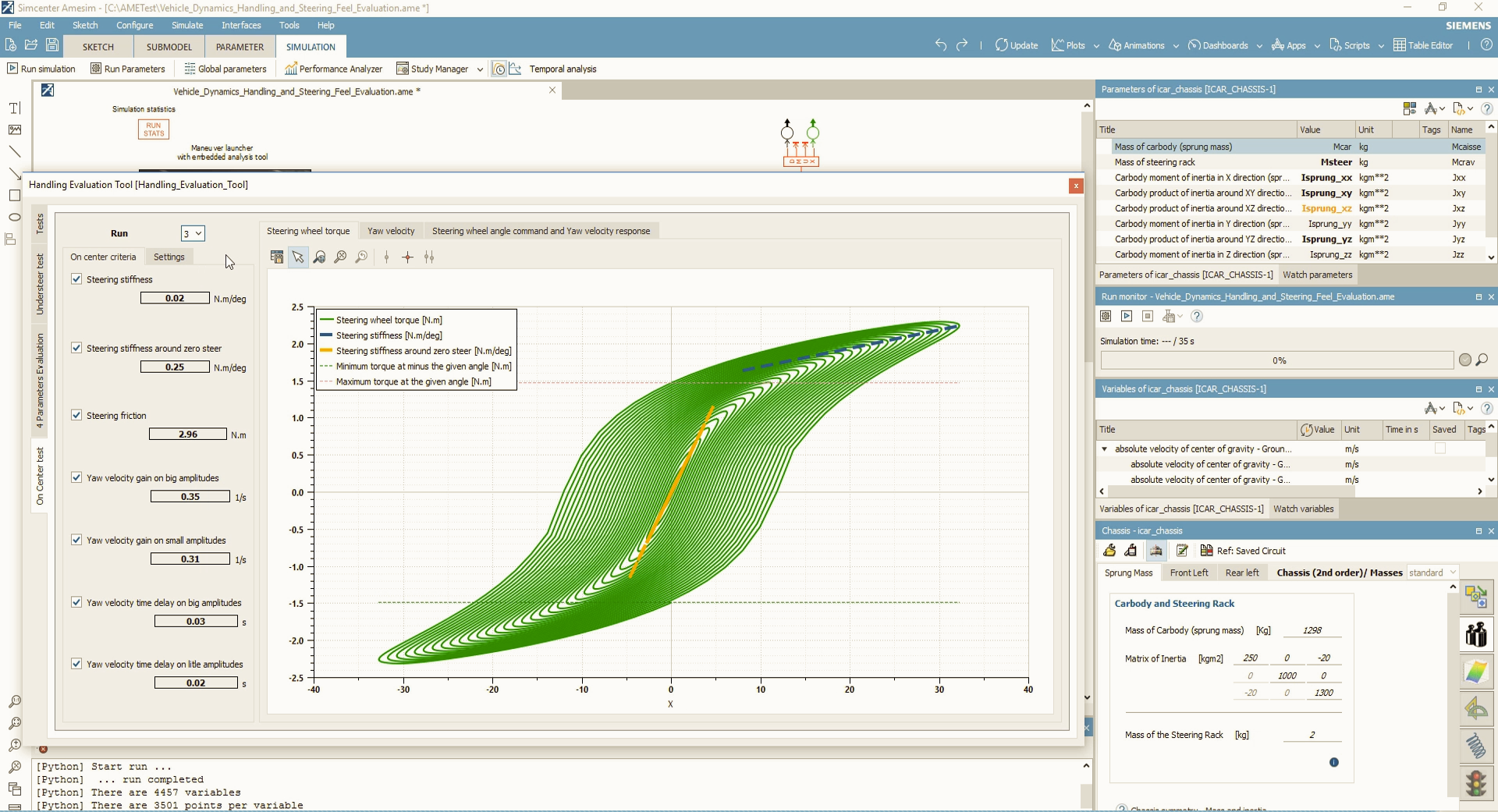Image resolution: width=1498 pixels, height=812 pixels.
Task: Open the Performance Analyzer
Action: (333, 69)
